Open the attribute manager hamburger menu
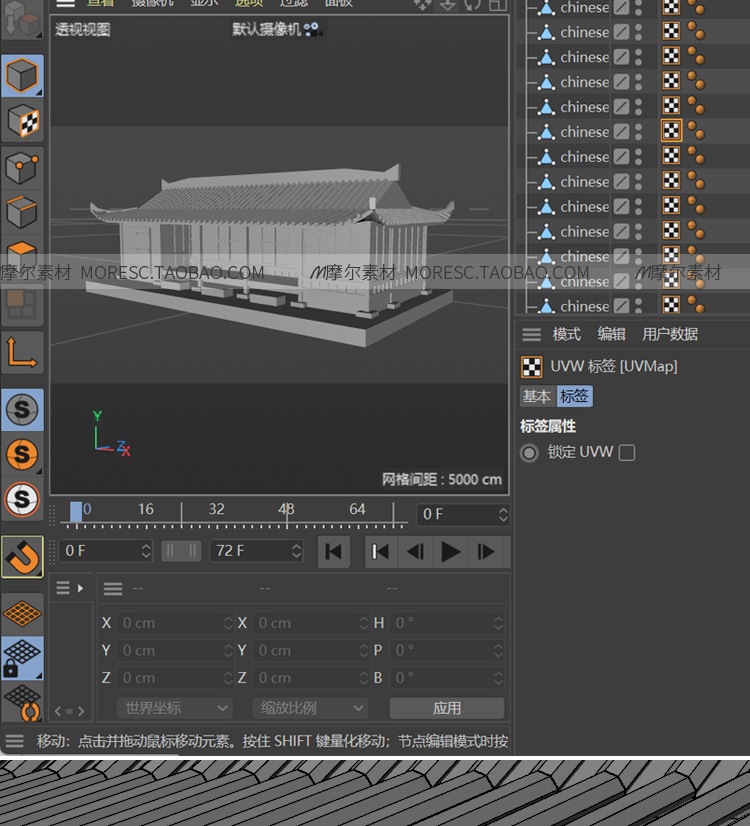The width and height of the screenshot is (750, 826). (x=531, y=335)
